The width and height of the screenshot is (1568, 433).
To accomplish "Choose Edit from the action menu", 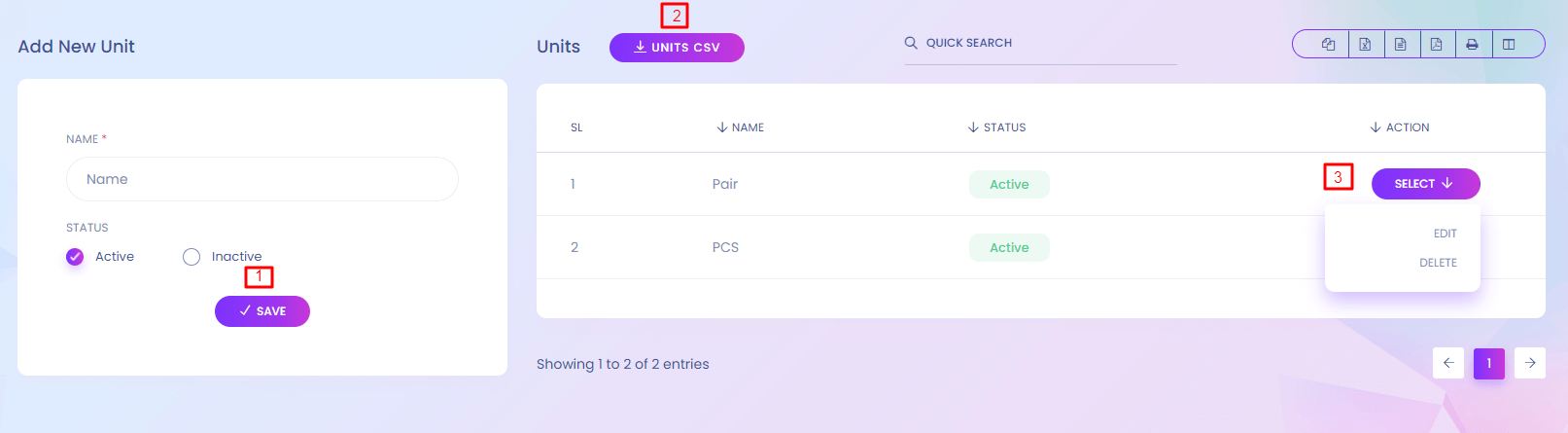I will (1445, 234).
